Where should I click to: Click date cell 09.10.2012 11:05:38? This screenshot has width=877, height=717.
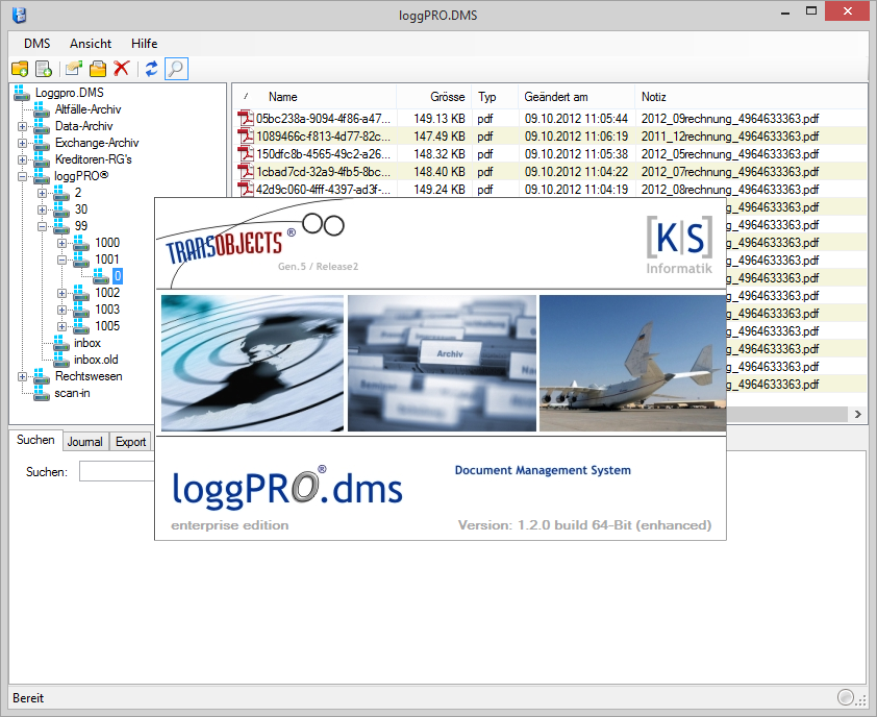point(576,154)
